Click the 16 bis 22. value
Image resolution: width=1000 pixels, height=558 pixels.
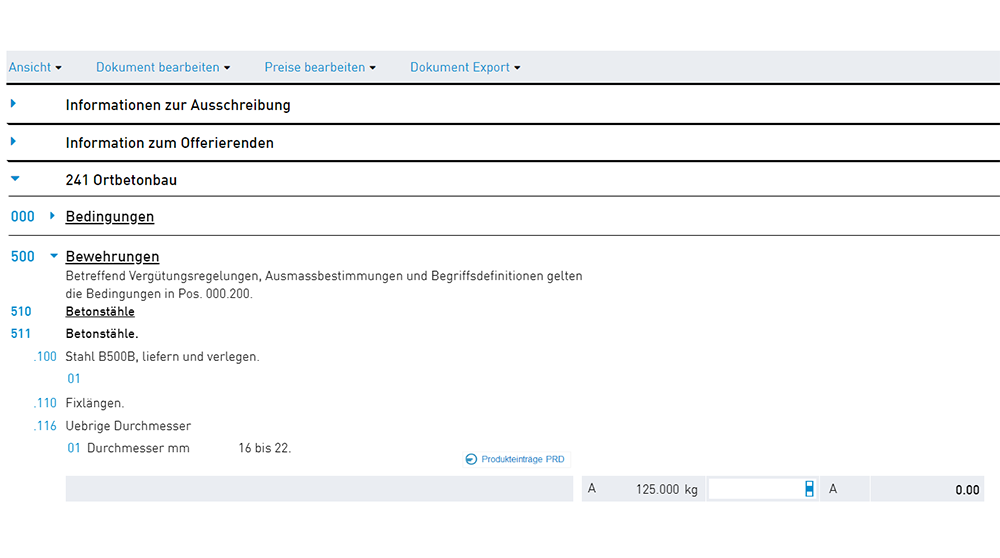tap(265, 448)
